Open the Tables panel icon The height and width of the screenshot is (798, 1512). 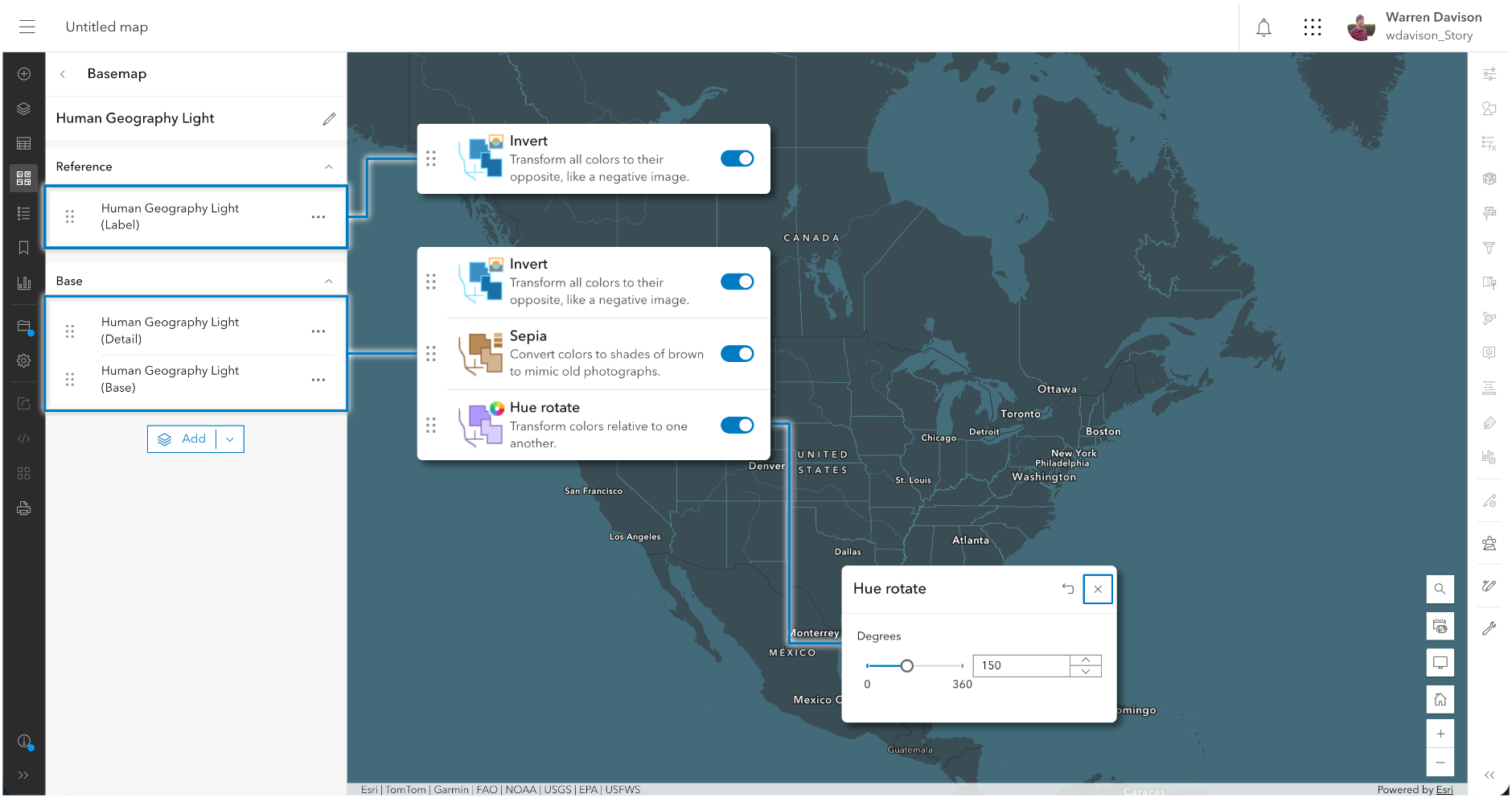[24, 143]
